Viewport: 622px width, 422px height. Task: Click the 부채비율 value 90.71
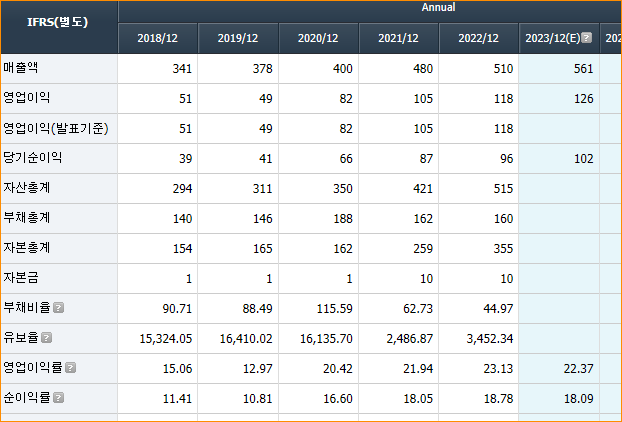[x=177, y=309]
